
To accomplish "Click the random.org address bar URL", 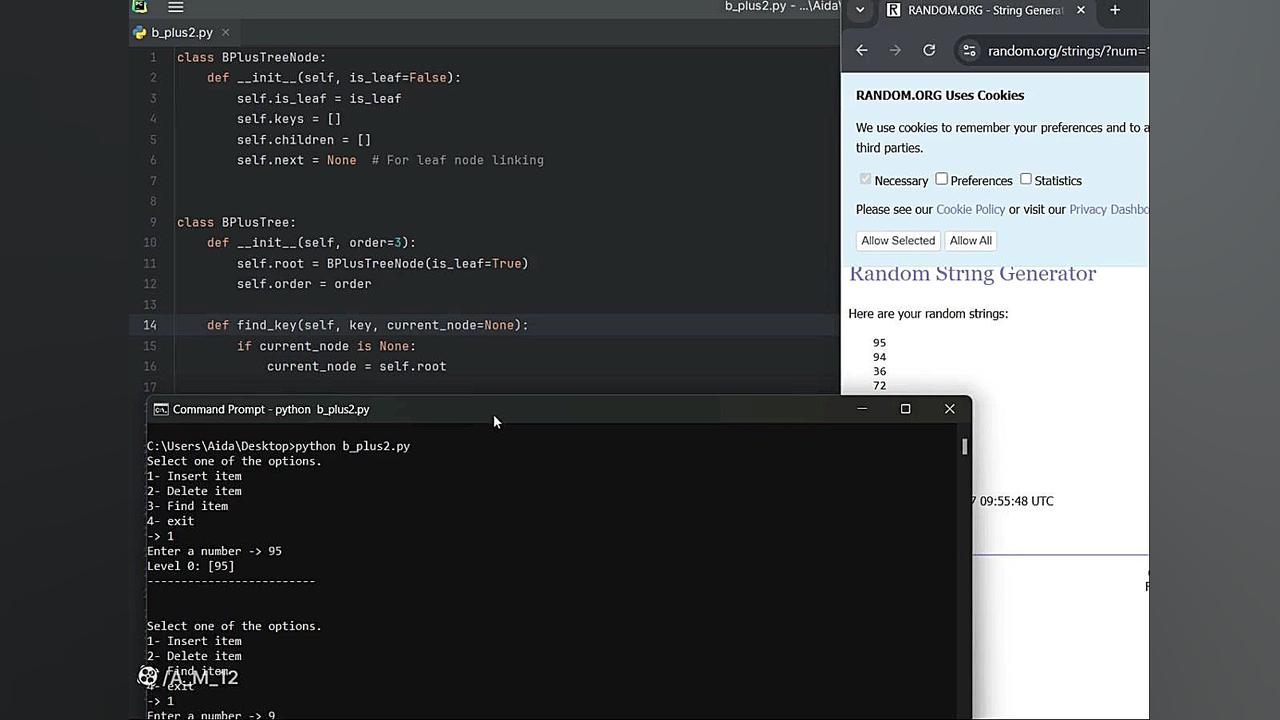I will pyautogui.click(x=1068, y=51).
